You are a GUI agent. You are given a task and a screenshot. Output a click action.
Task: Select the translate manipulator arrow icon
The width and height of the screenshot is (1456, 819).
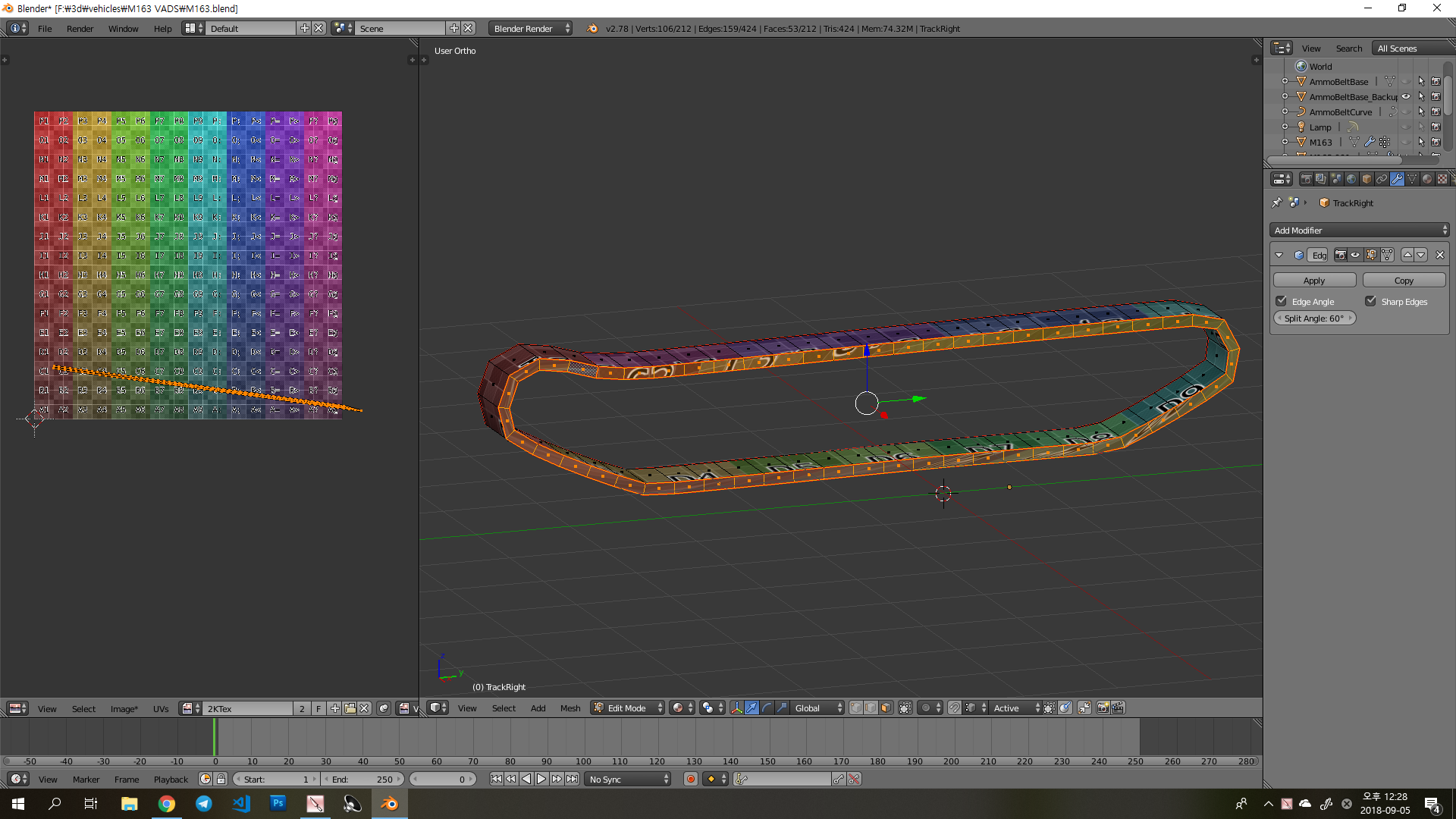point(752,708)
